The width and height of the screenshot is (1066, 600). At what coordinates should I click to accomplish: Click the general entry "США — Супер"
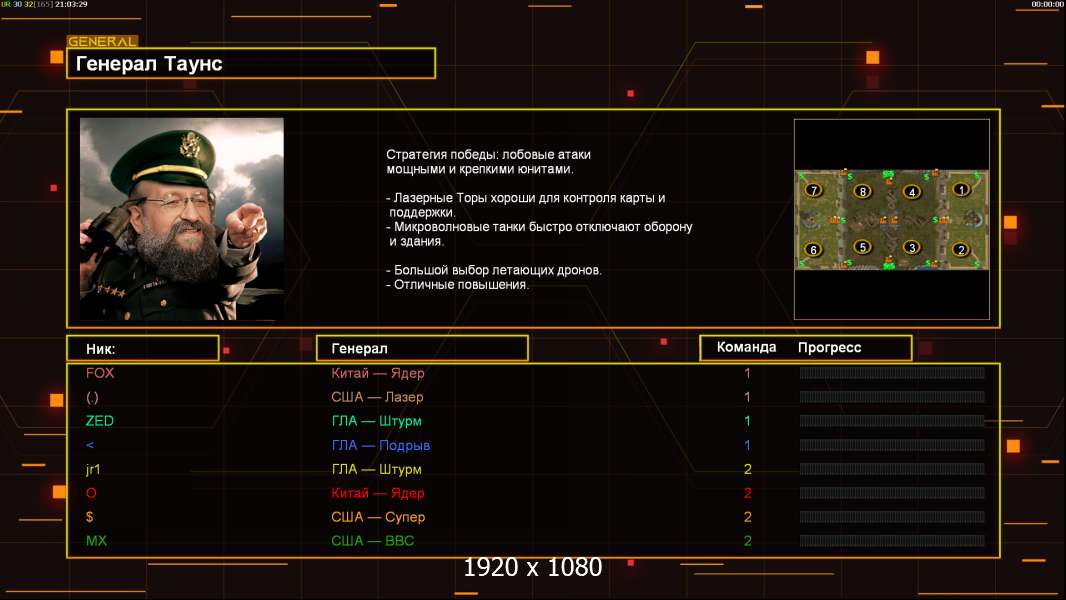[x=378, y=517]
